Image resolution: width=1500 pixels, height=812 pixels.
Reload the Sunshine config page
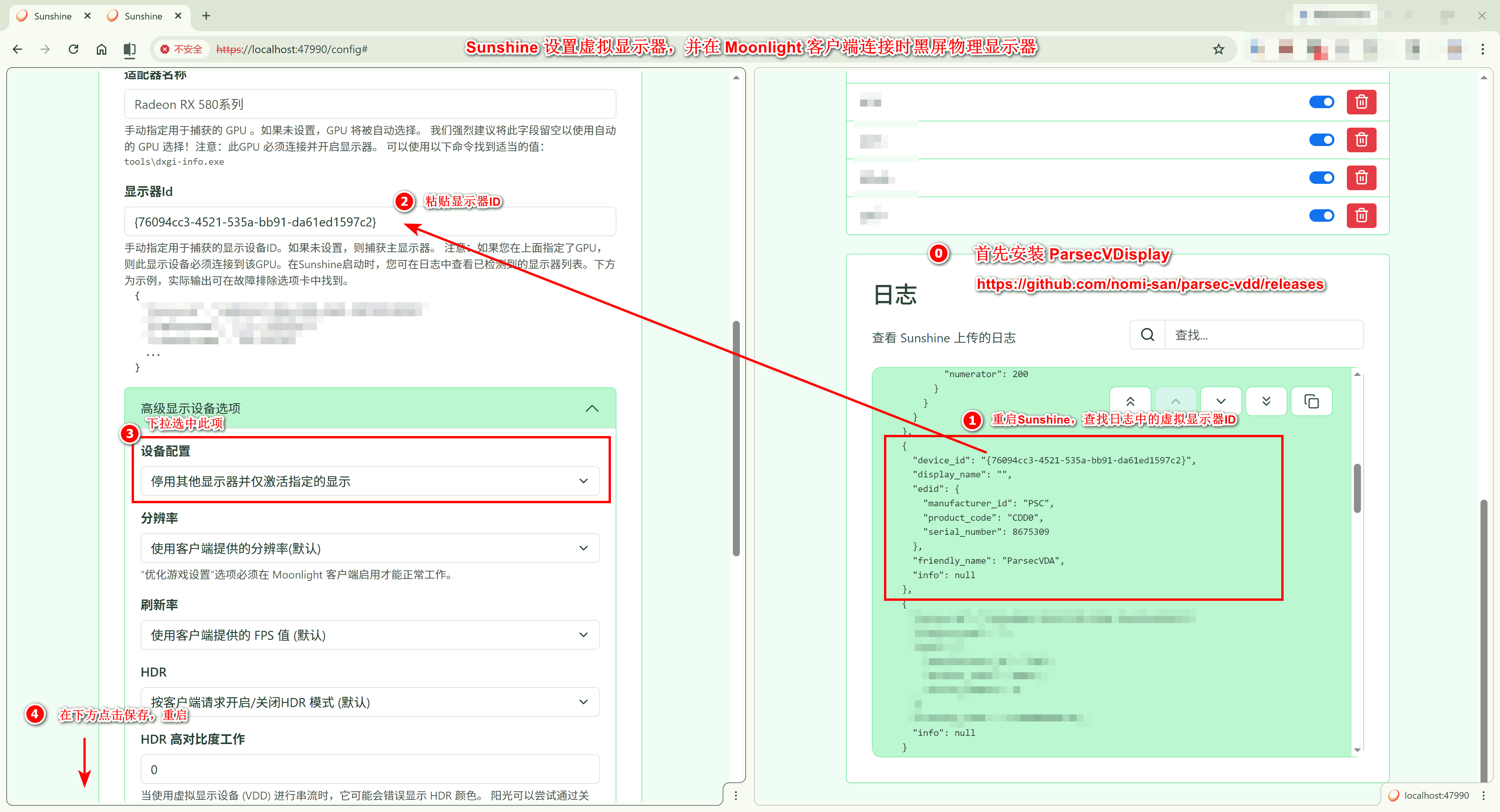tap(73, 49)
